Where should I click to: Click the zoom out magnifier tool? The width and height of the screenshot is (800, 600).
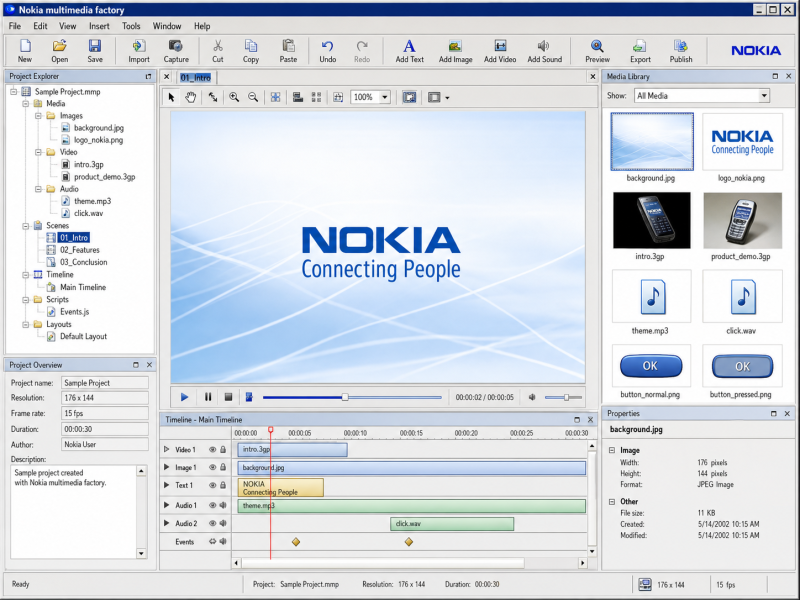[253, 97]
